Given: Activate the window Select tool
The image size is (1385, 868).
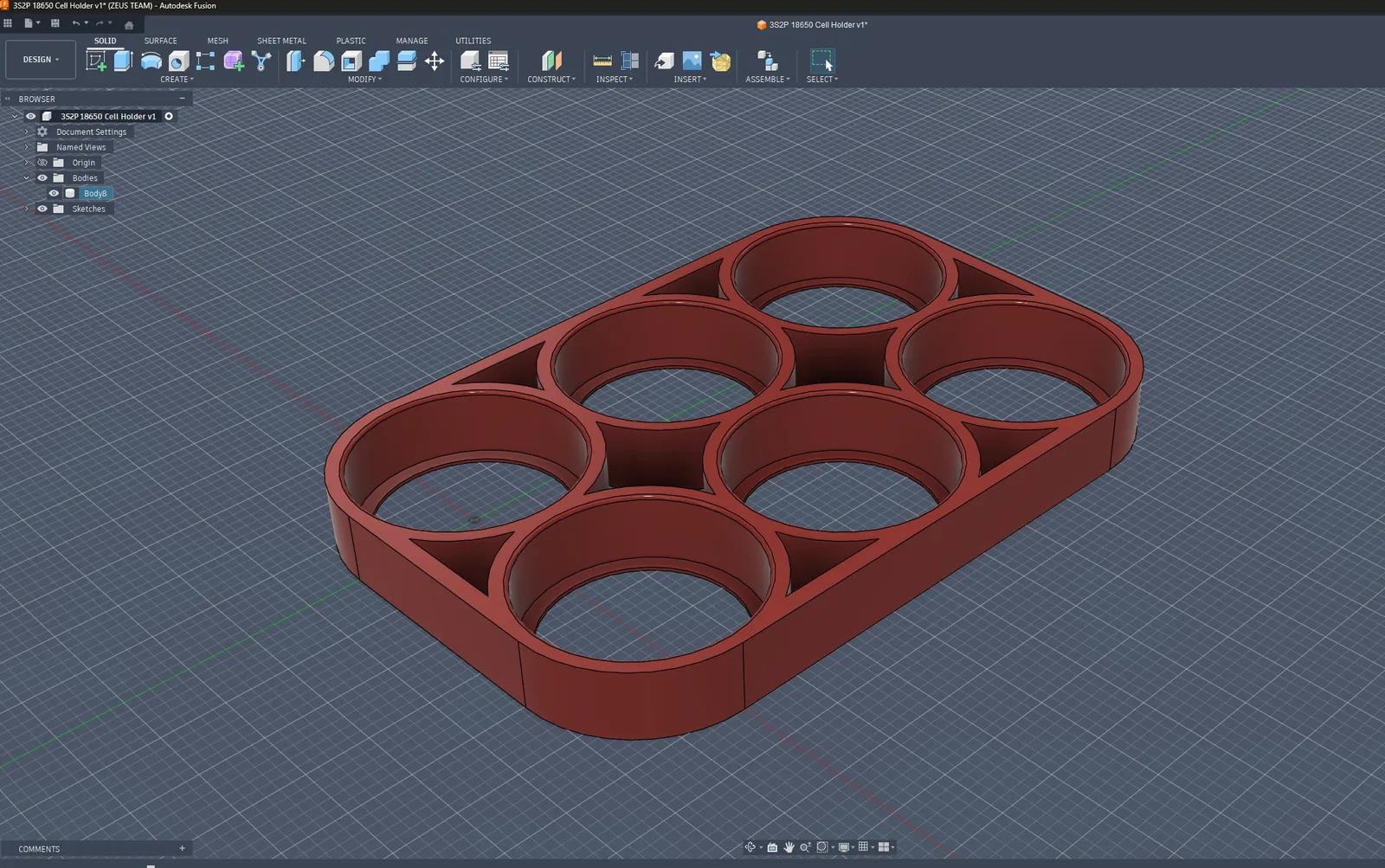Looking at the screenshot, I should coord(821,61).
